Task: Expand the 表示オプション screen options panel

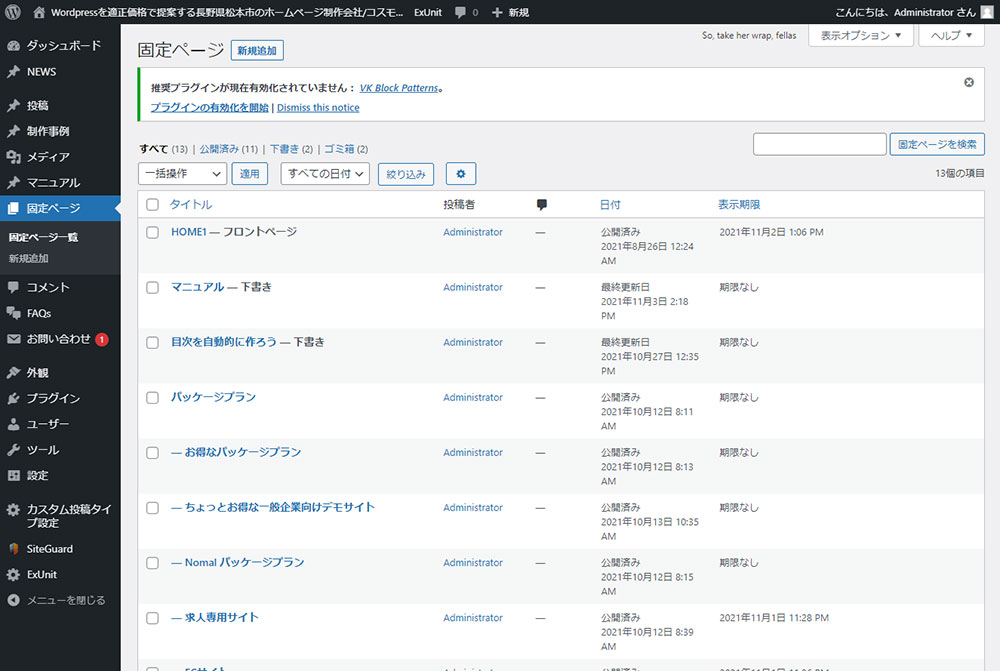Action: [860, 36]
